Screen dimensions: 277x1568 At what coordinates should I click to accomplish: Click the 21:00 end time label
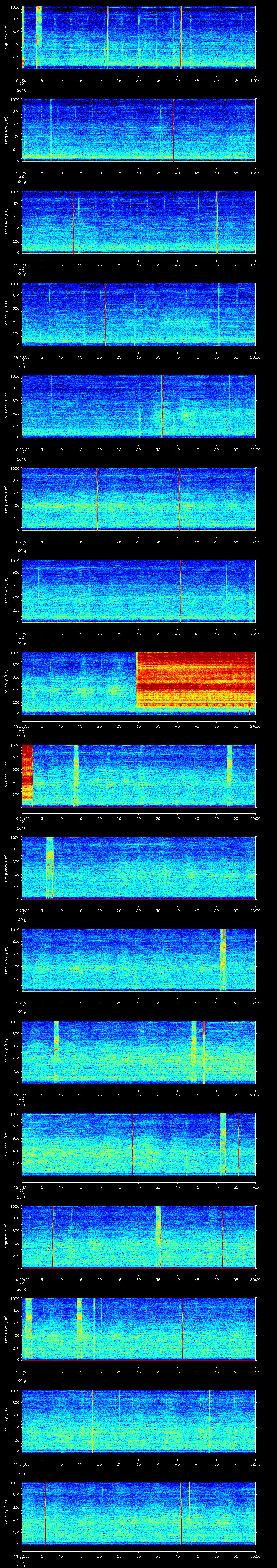255,449
